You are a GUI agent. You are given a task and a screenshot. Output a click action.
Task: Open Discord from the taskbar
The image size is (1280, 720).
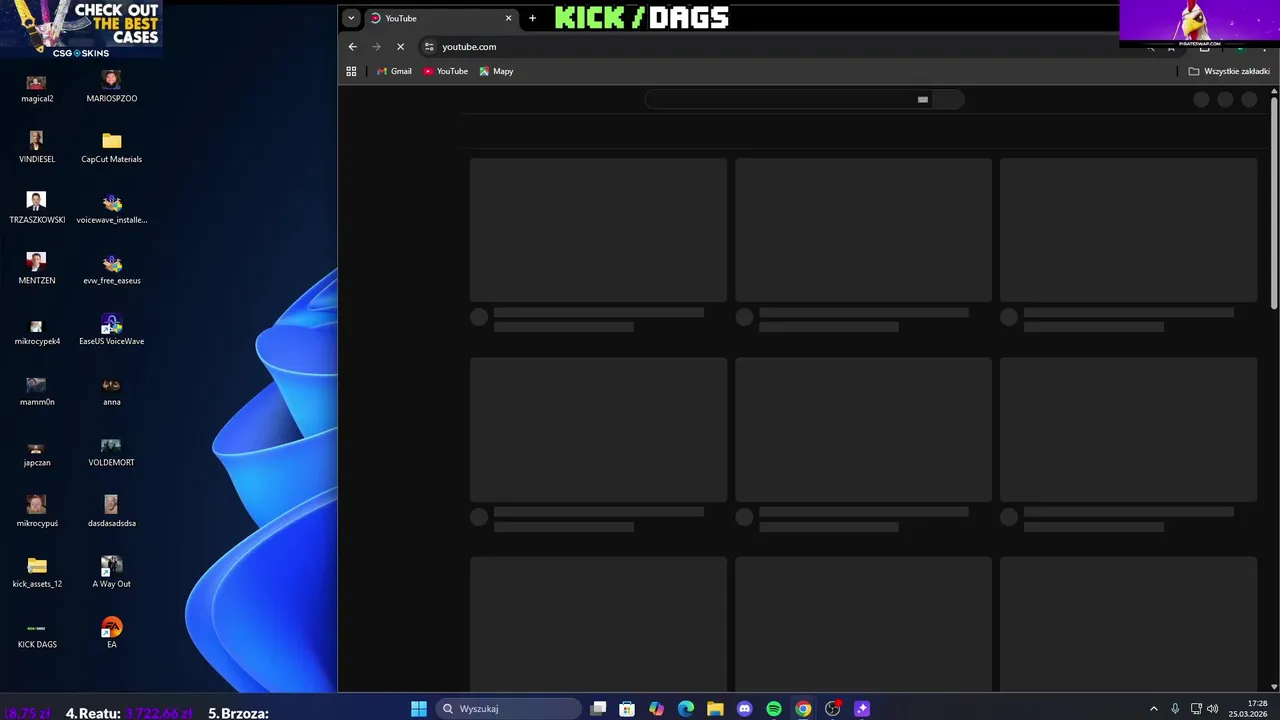[x=744, y=709]
